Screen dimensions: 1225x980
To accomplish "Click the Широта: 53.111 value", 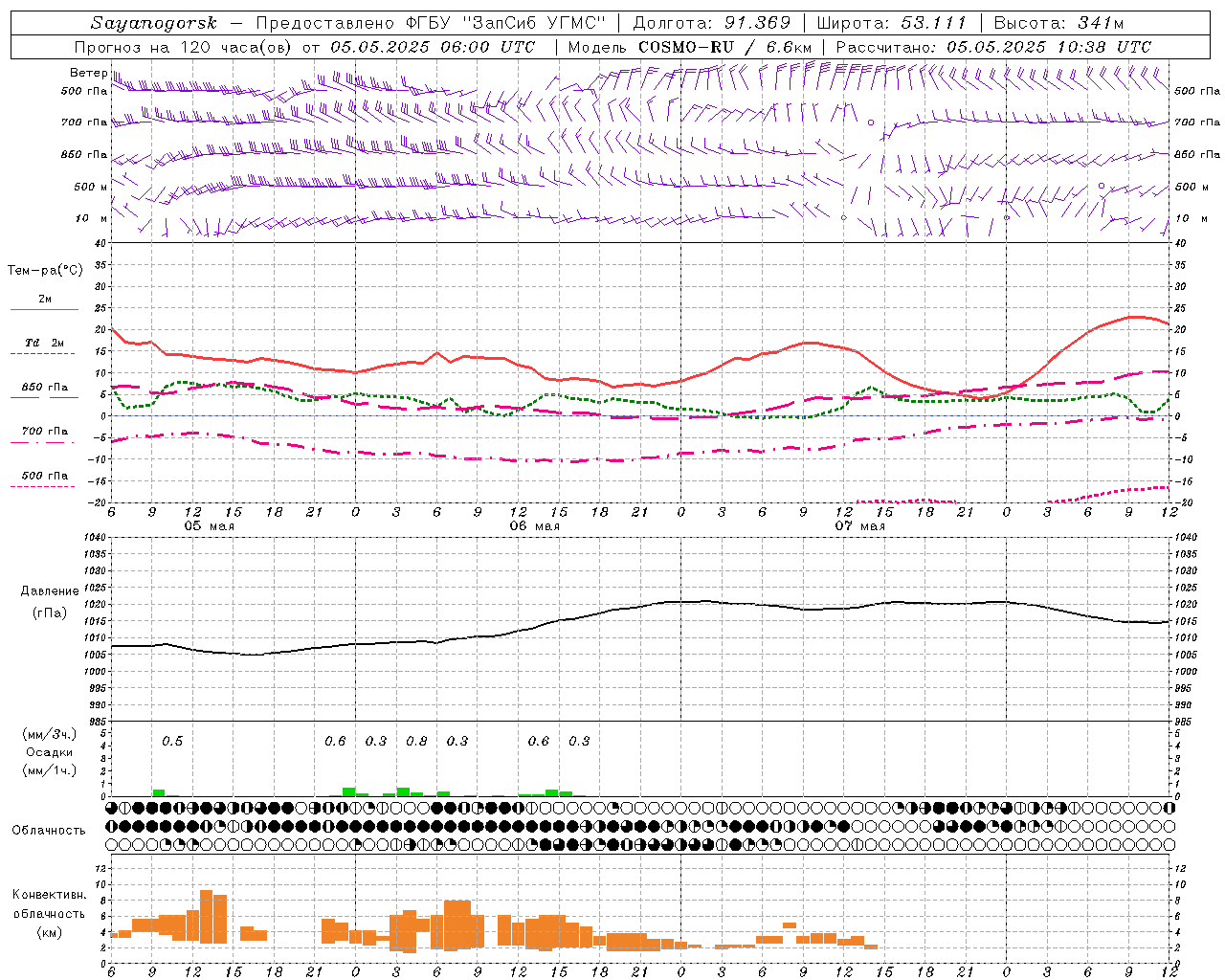I will [x=892, y=23].
